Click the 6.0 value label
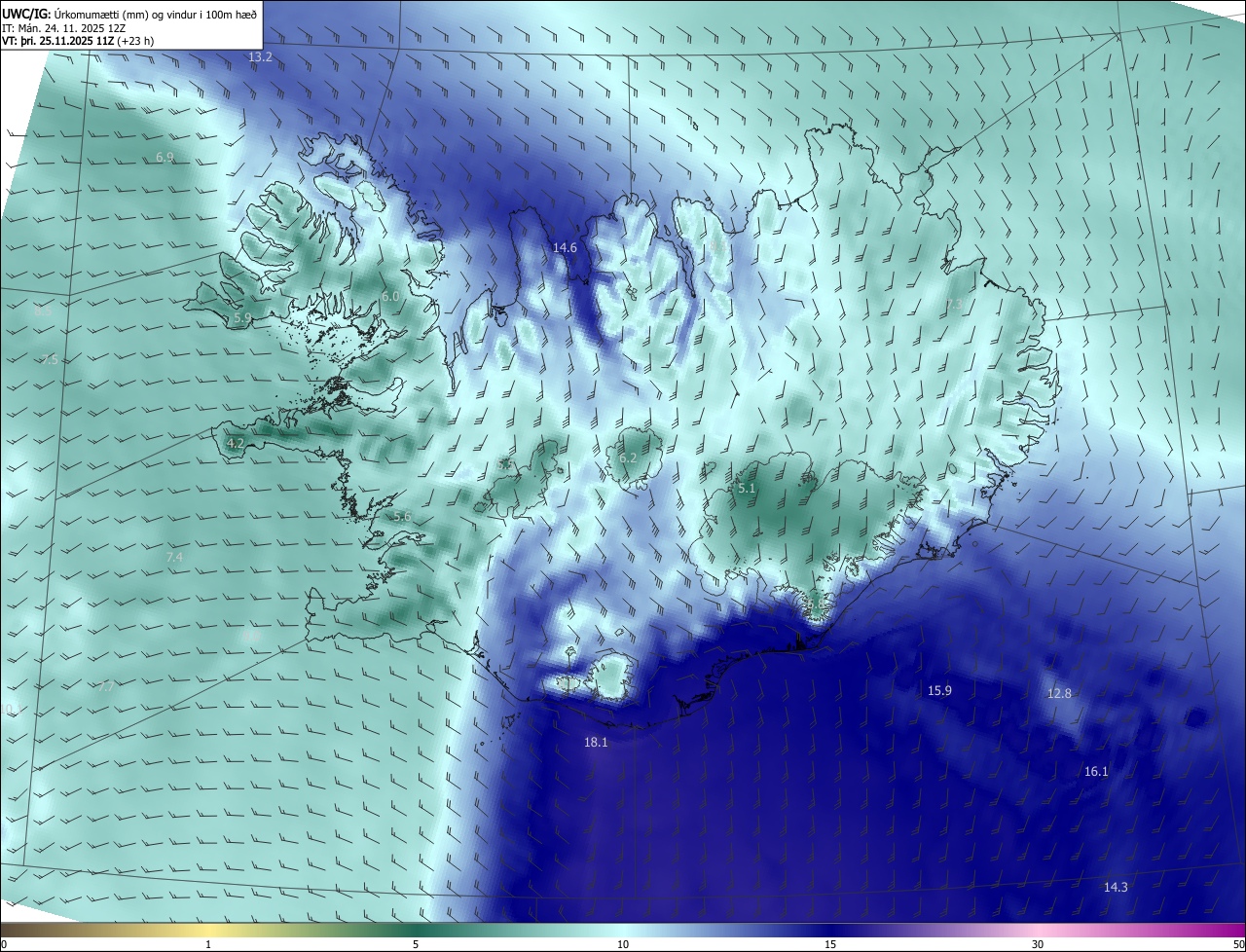1246x952 pixels. tap(390, 296)
